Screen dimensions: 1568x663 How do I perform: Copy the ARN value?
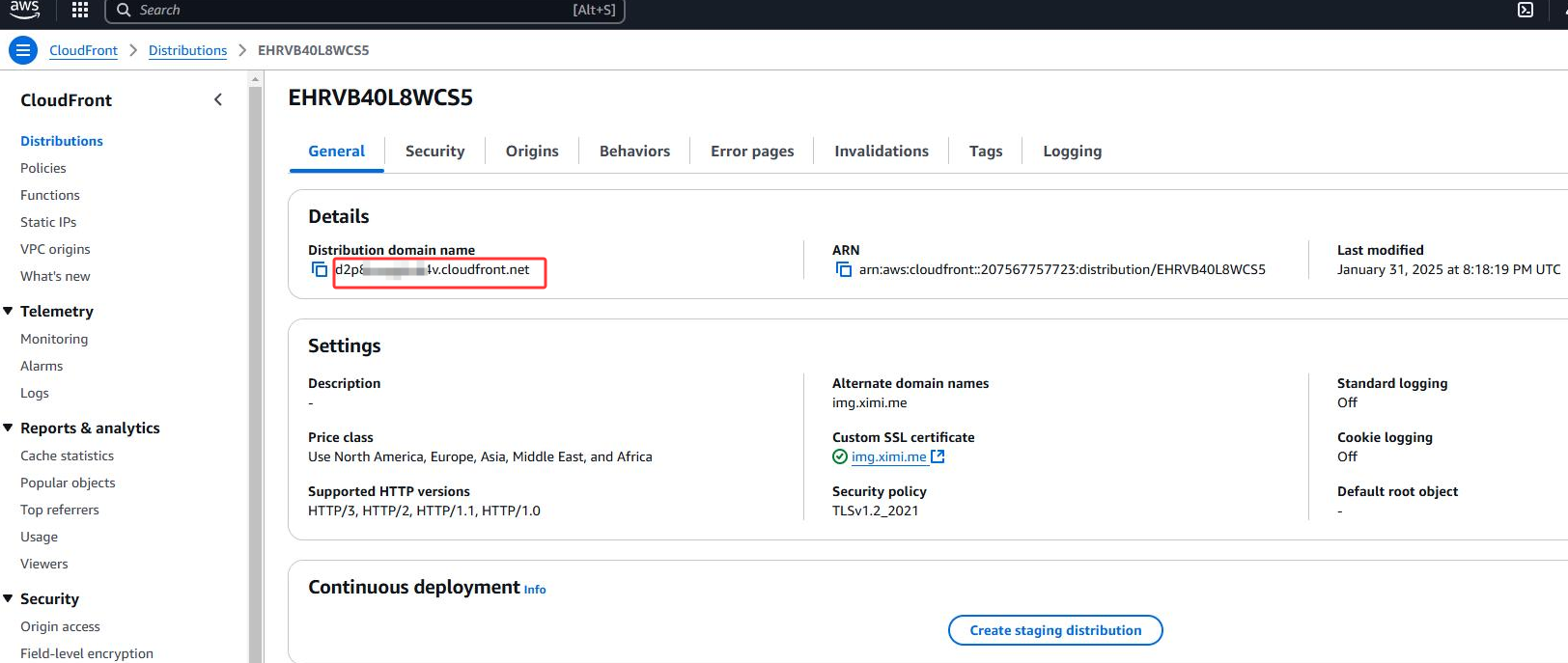844,269
